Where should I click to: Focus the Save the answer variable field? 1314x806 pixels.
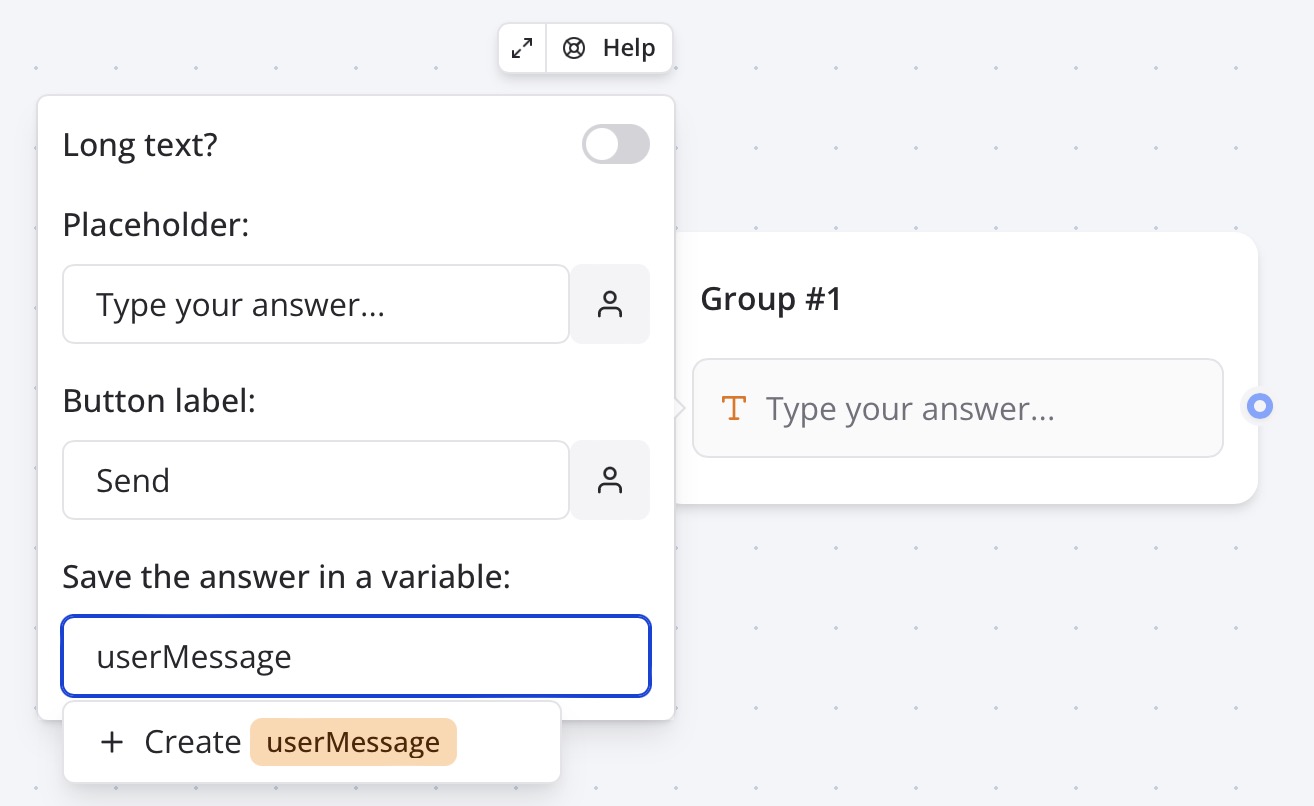pos(356,656)
